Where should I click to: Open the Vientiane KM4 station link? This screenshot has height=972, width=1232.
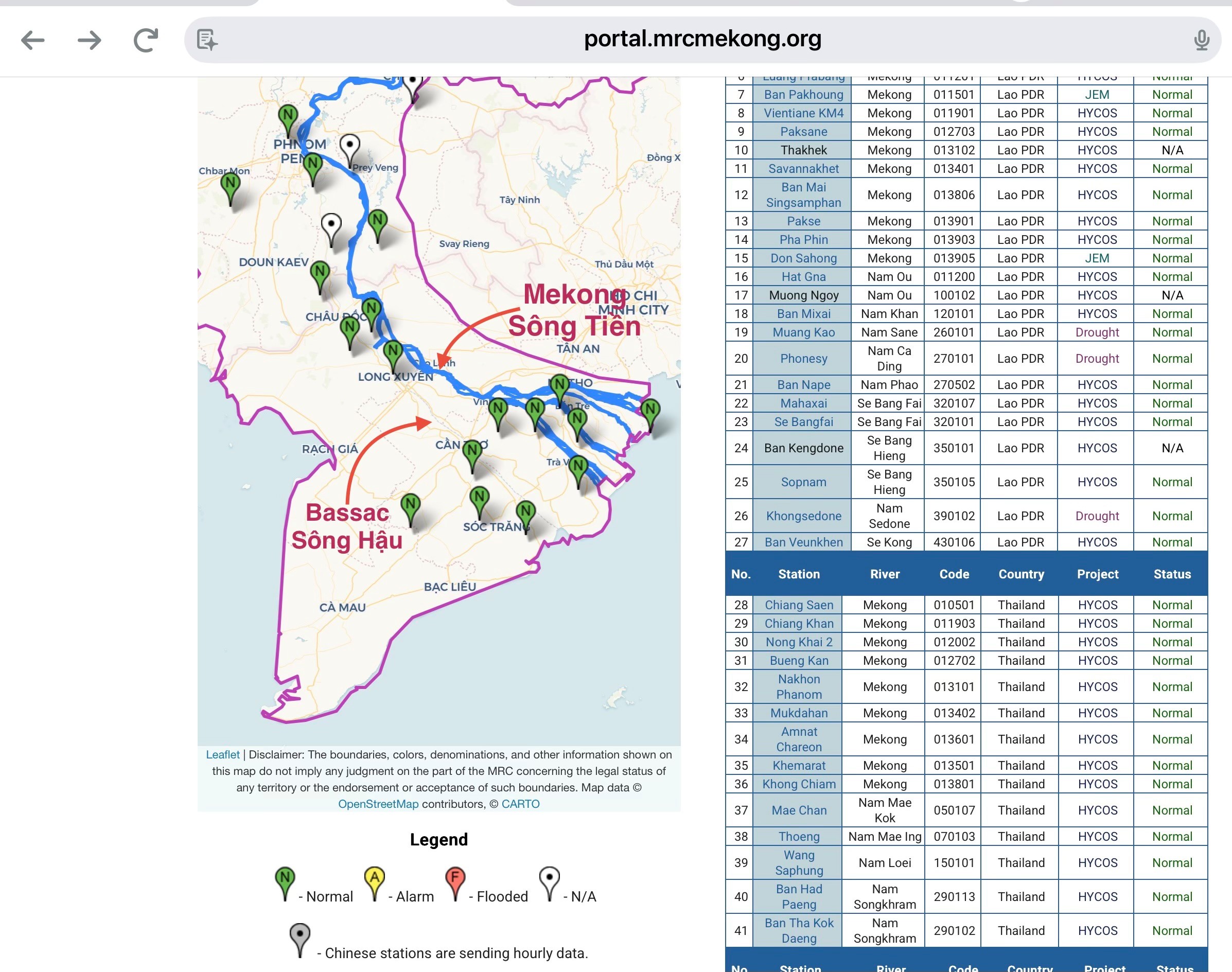(x=803, y=113)
